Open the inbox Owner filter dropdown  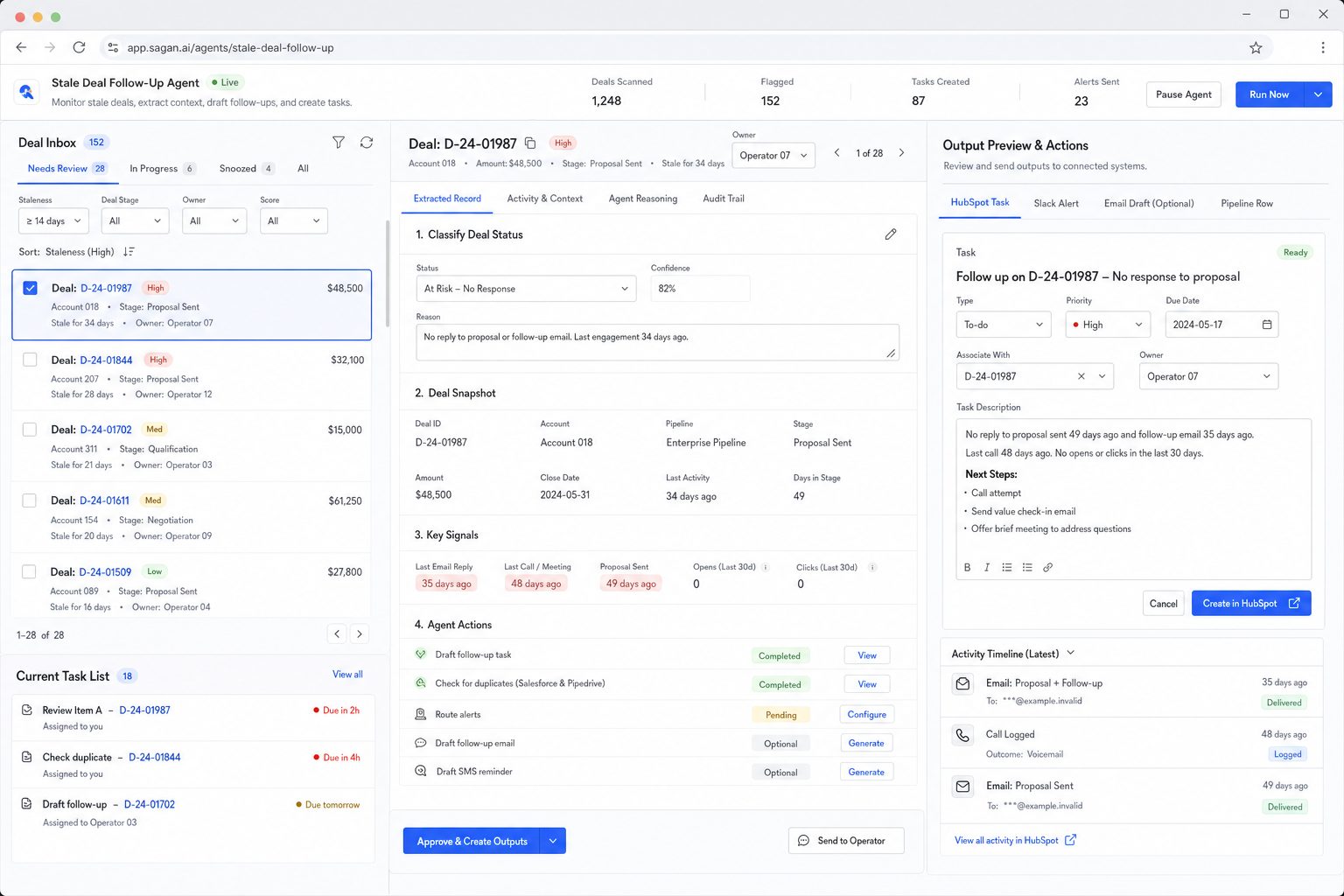click(214, 221)
